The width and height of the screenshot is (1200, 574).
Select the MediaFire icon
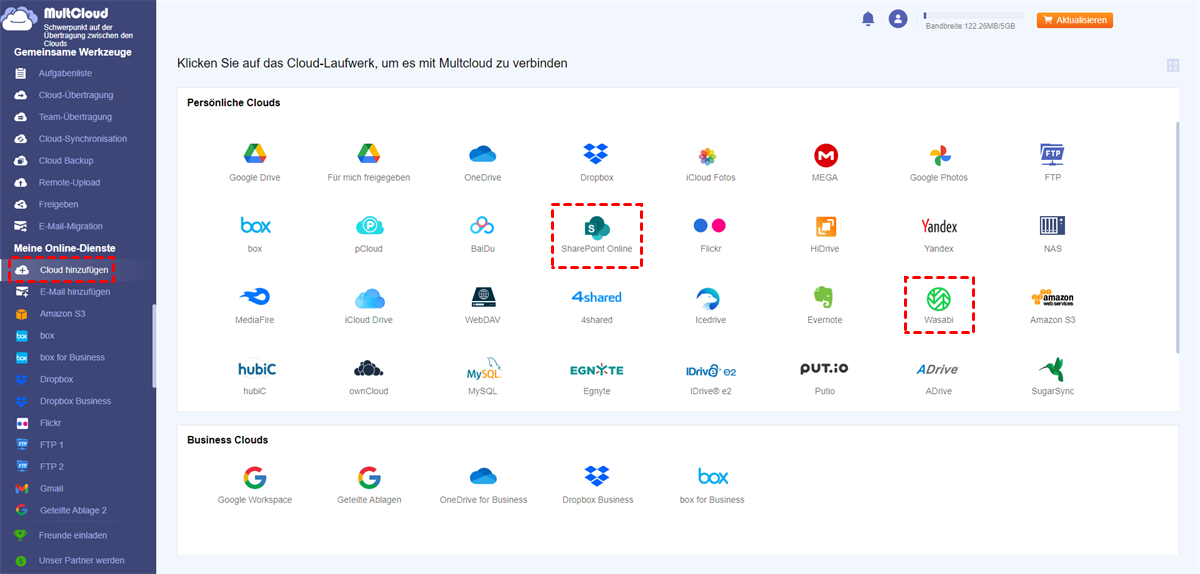pyautogui.click(x=254, y=306)
